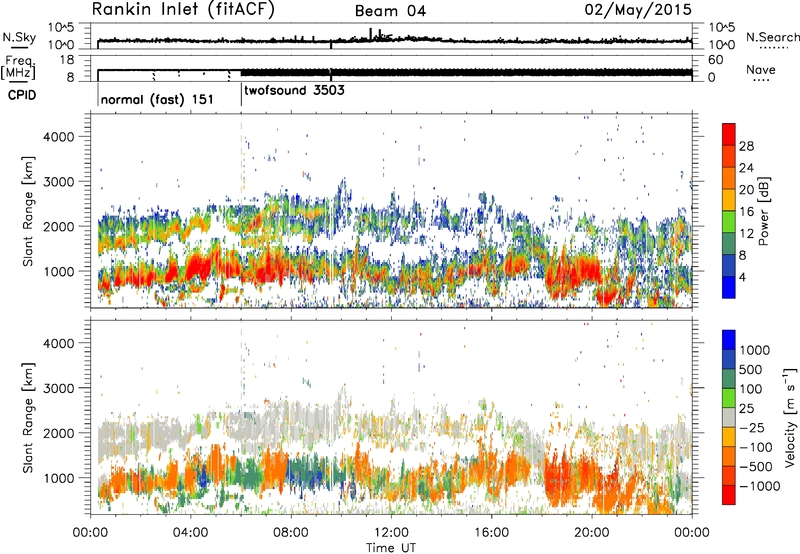Pick the red bottom segment of velocity colorbar

(x=729, y=495)
